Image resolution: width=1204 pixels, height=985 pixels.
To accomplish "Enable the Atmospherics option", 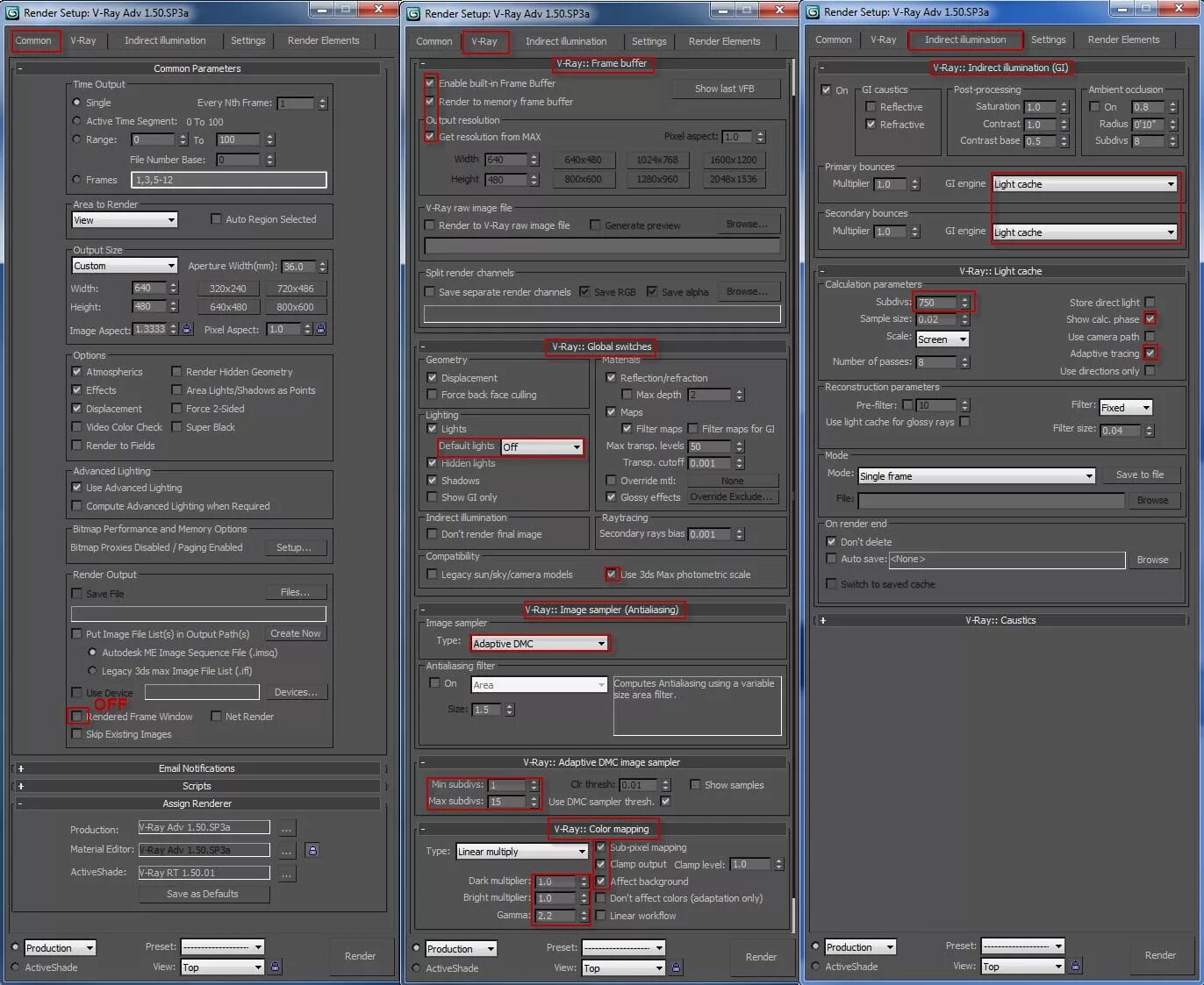I will point(76,372).
